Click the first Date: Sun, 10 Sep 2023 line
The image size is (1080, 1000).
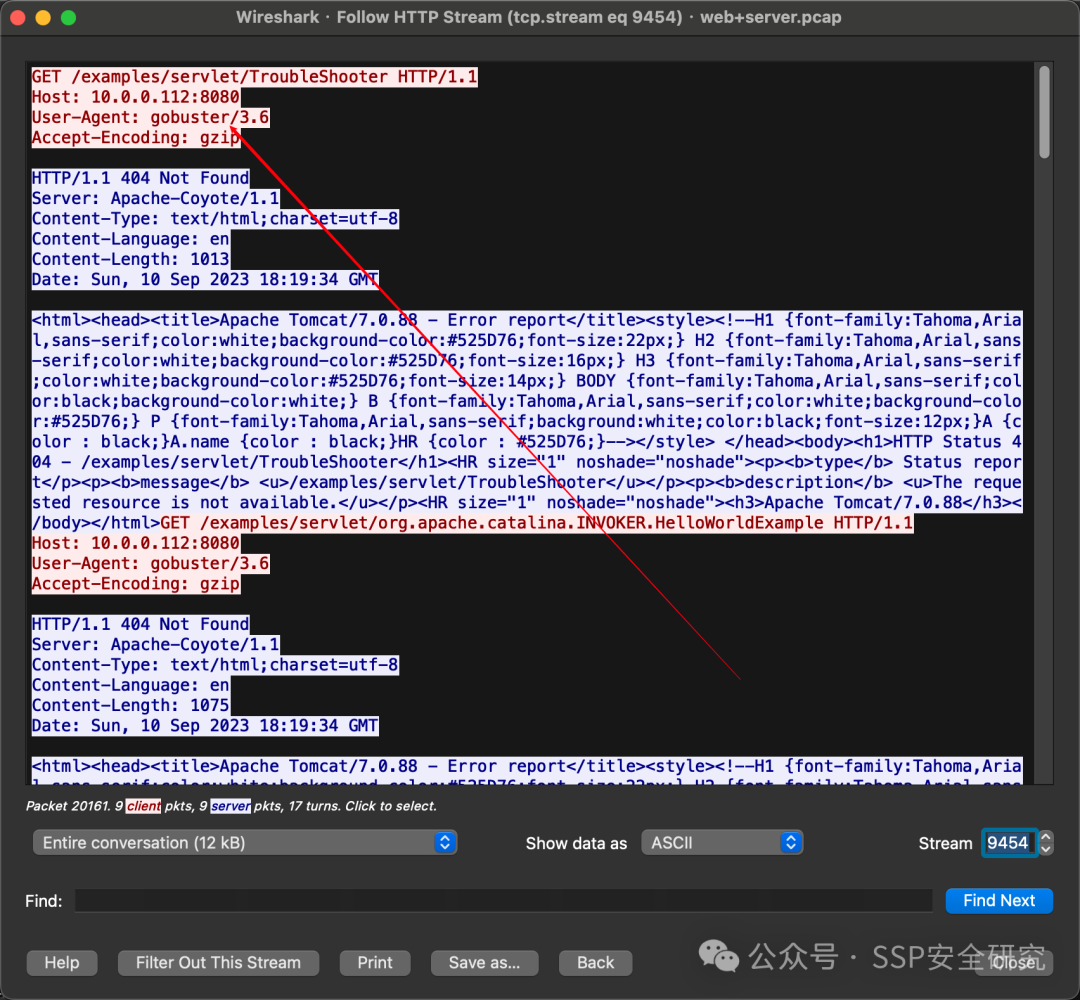(205, 280)
